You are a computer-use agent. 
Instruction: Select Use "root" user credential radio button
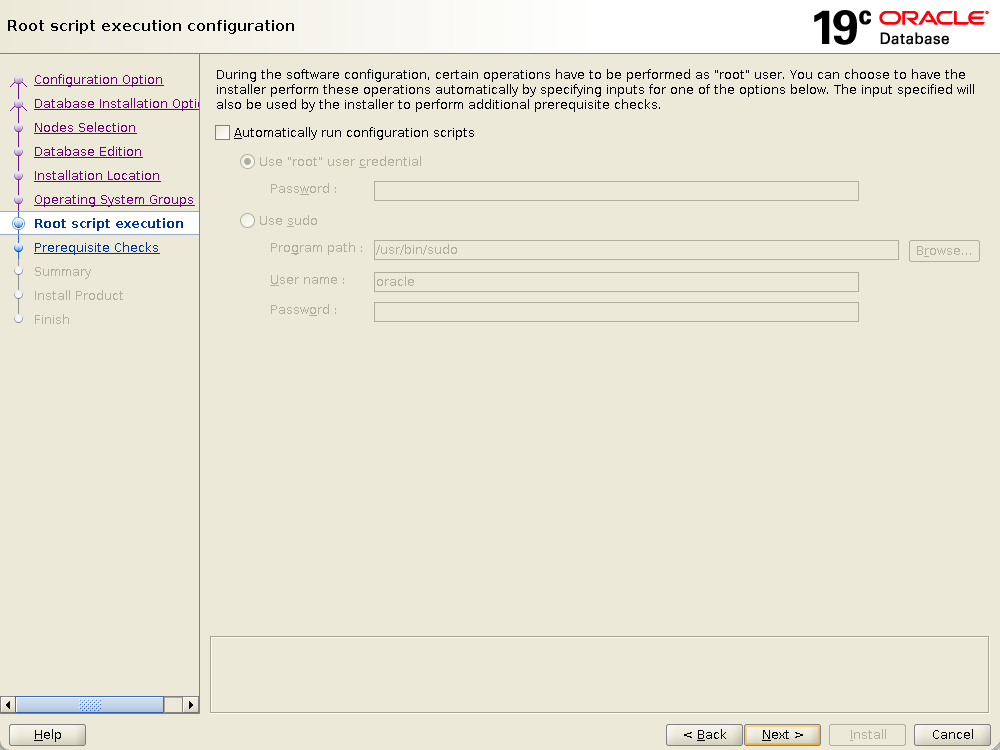pos(248,162)
